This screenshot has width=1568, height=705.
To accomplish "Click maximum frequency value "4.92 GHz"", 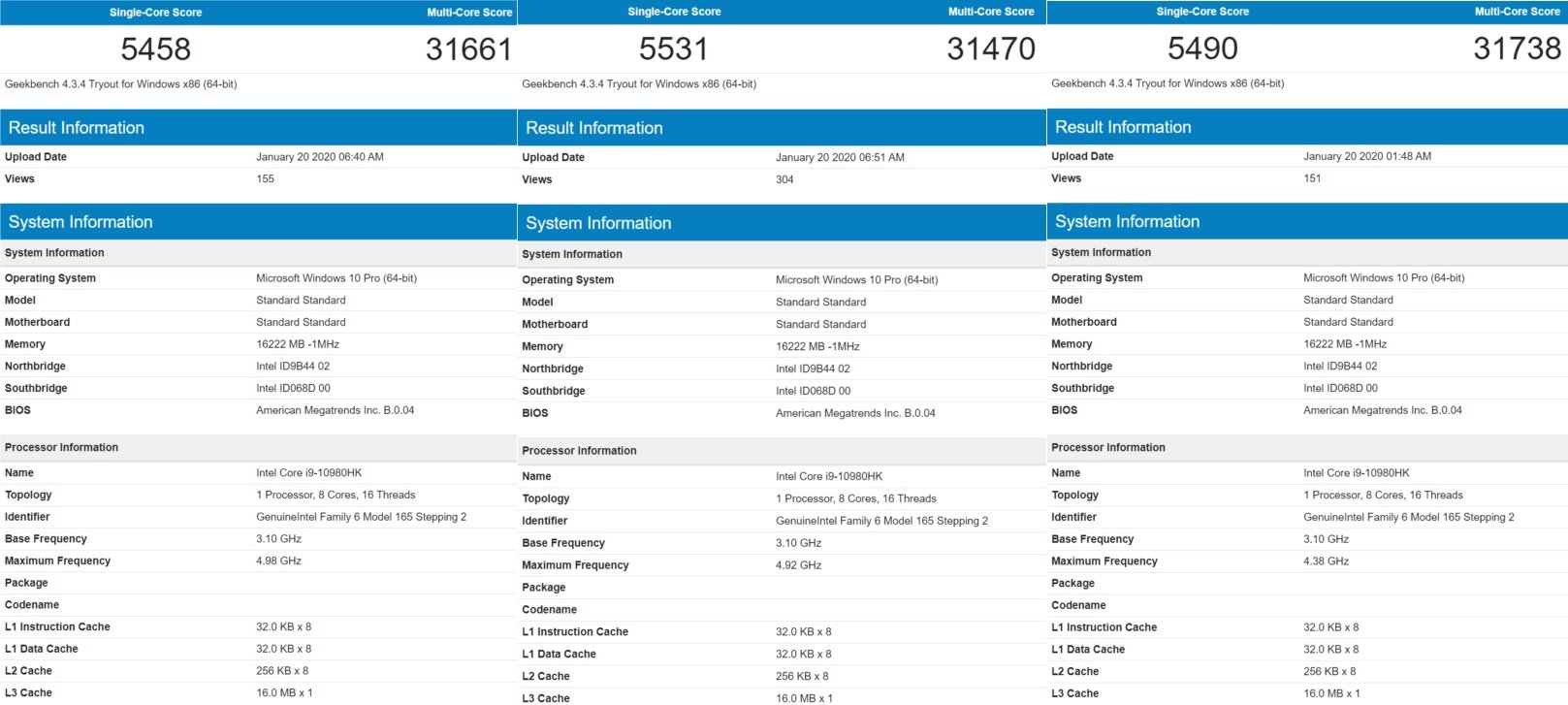I will [x=798, y=565].
